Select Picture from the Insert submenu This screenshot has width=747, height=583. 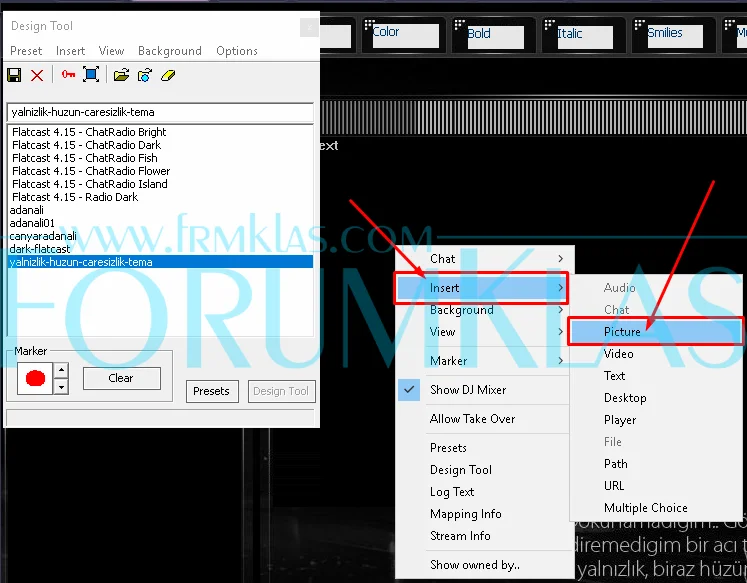622,332
